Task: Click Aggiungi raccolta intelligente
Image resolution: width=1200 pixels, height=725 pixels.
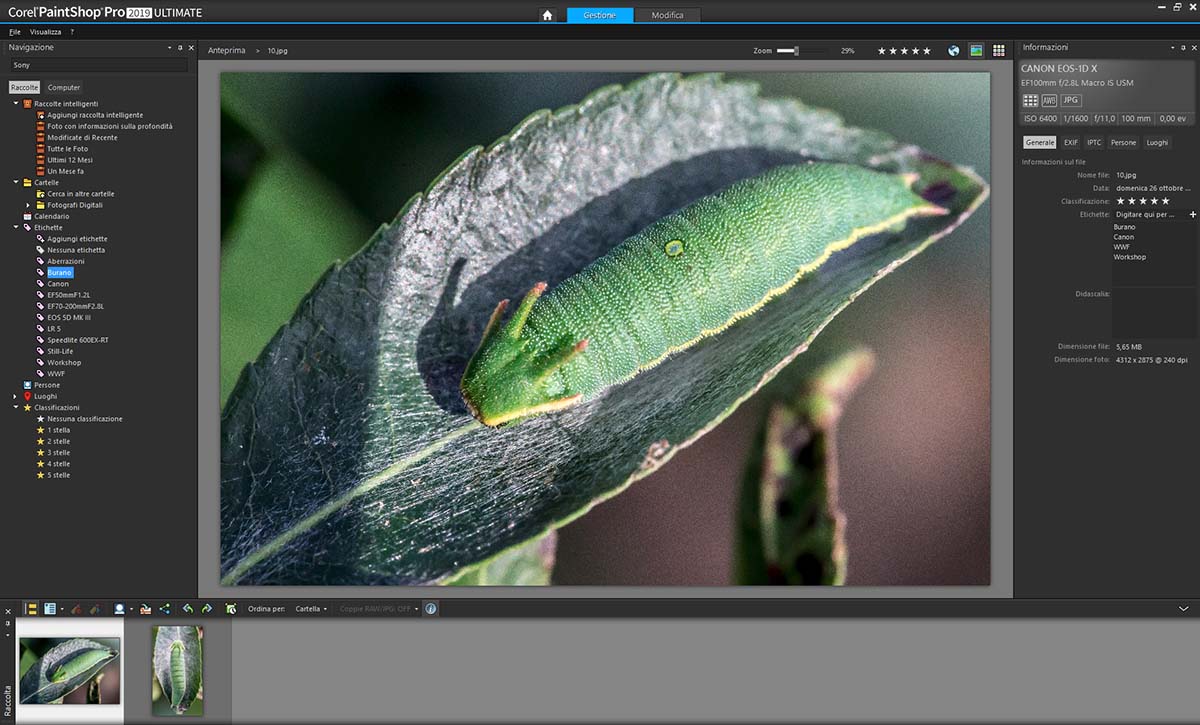Action: coord(94,115)
